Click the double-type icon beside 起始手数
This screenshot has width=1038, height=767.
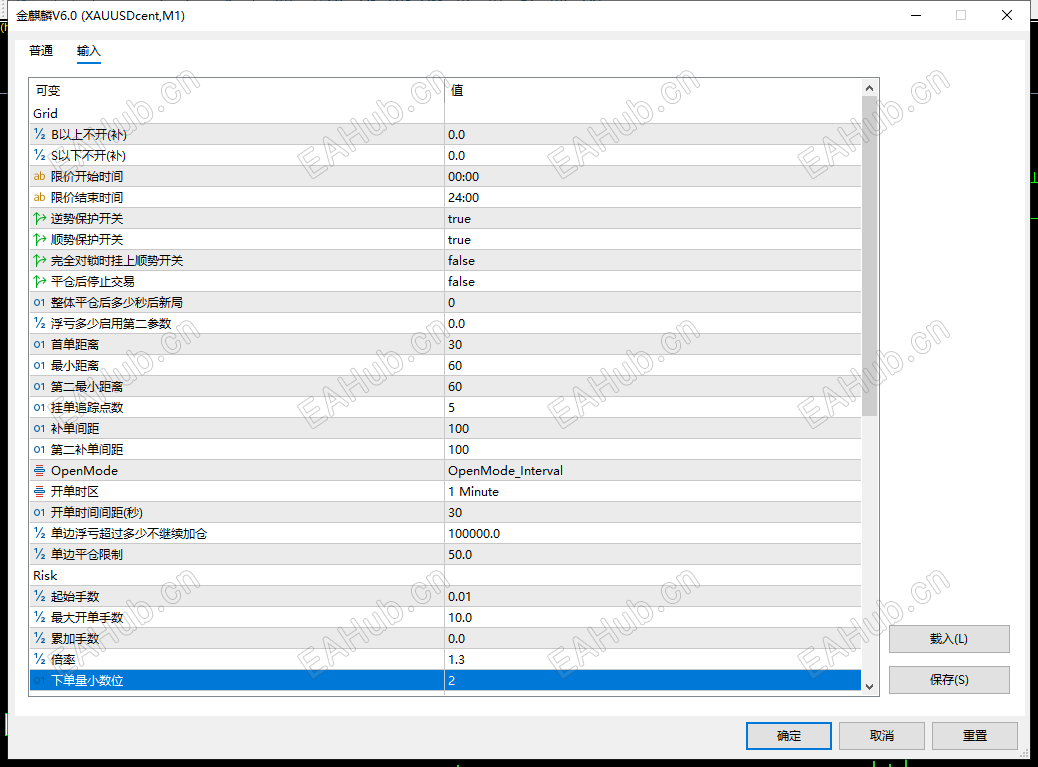click(x=40, y=597)
